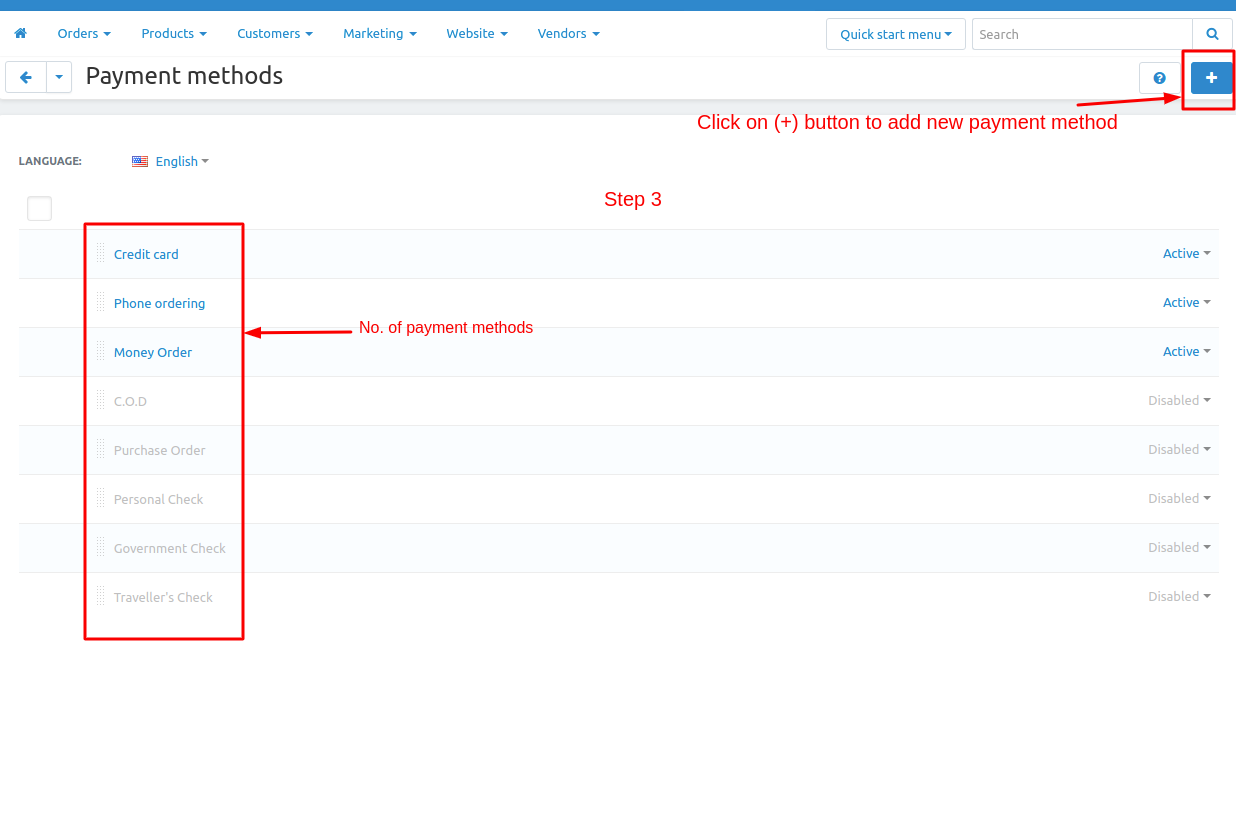Open the Disabled status dropdown for C.O.D
Image resolution: width=1236 pixels, height=820 pixels.
click(1179, 401)
